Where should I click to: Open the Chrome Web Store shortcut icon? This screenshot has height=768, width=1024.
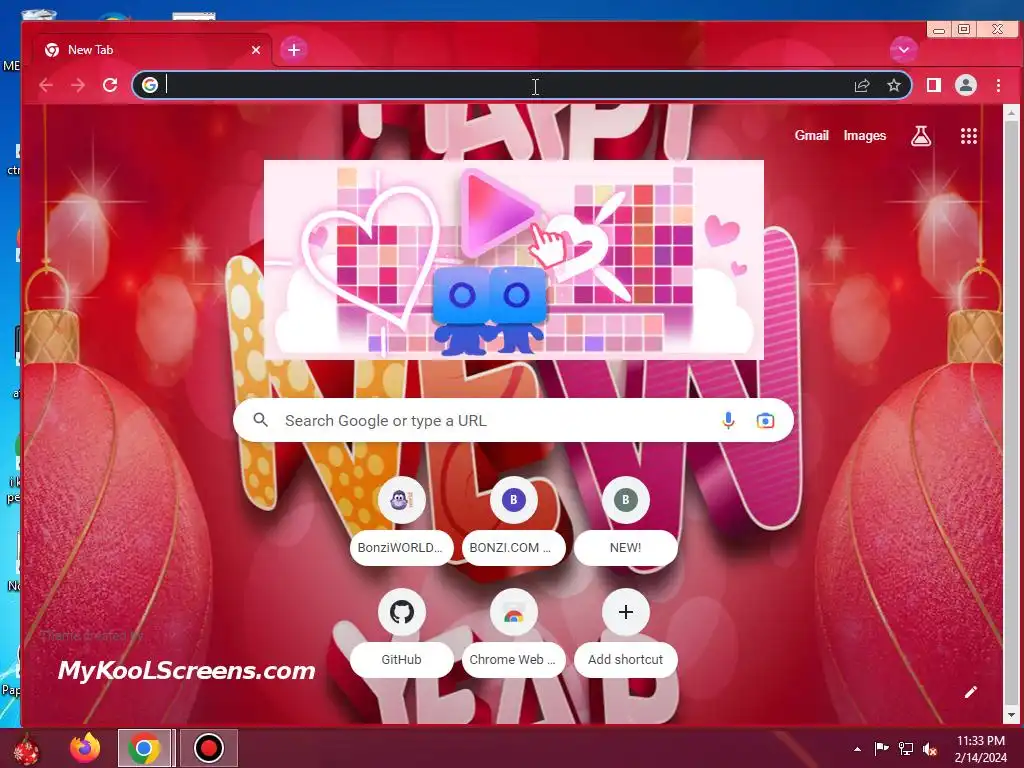pyautogui.click(x=514, y=612)
